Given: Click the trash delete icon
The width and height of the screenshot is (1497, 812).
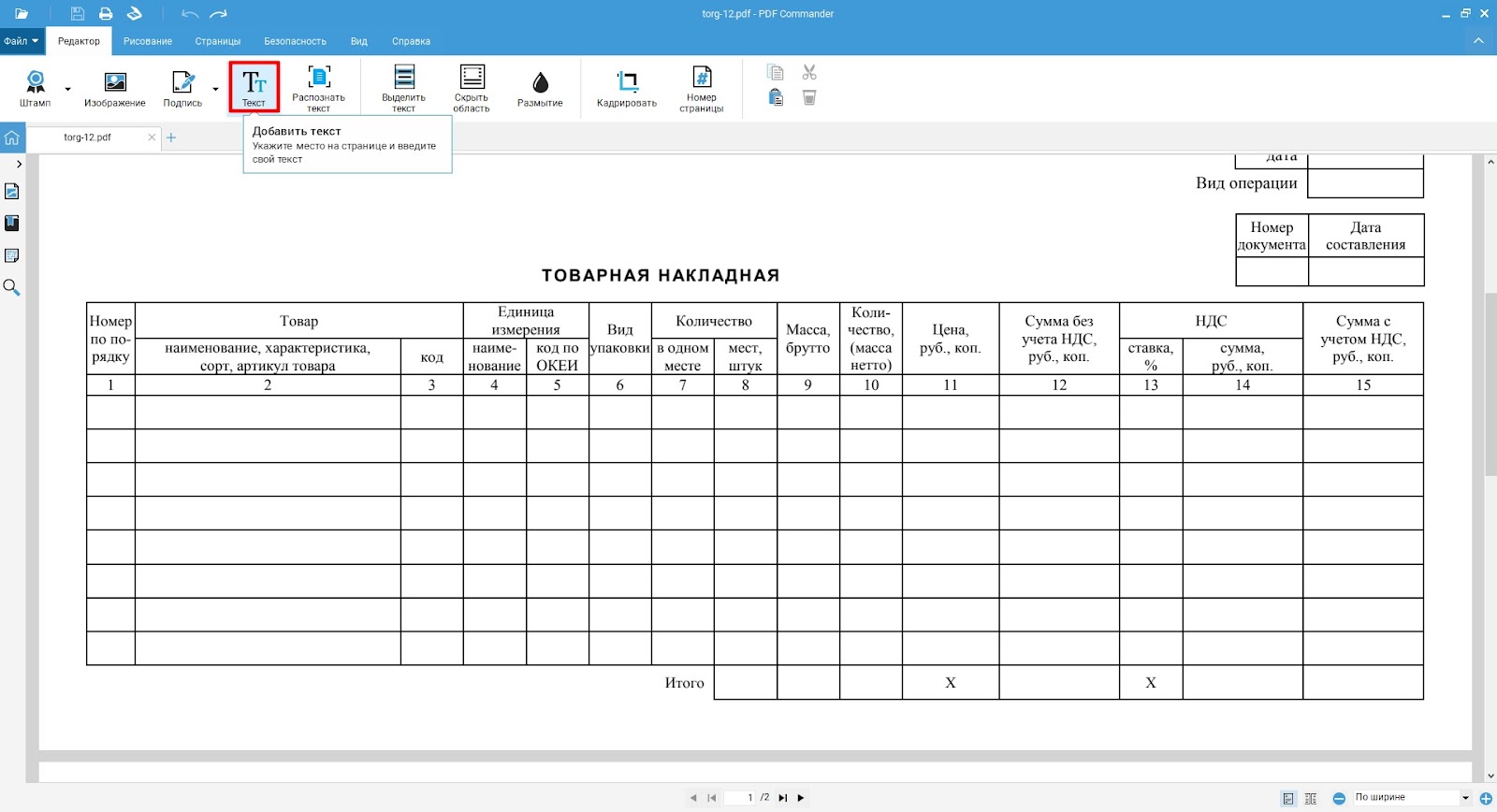Looking at the screenshot, I should pos(809,97).
